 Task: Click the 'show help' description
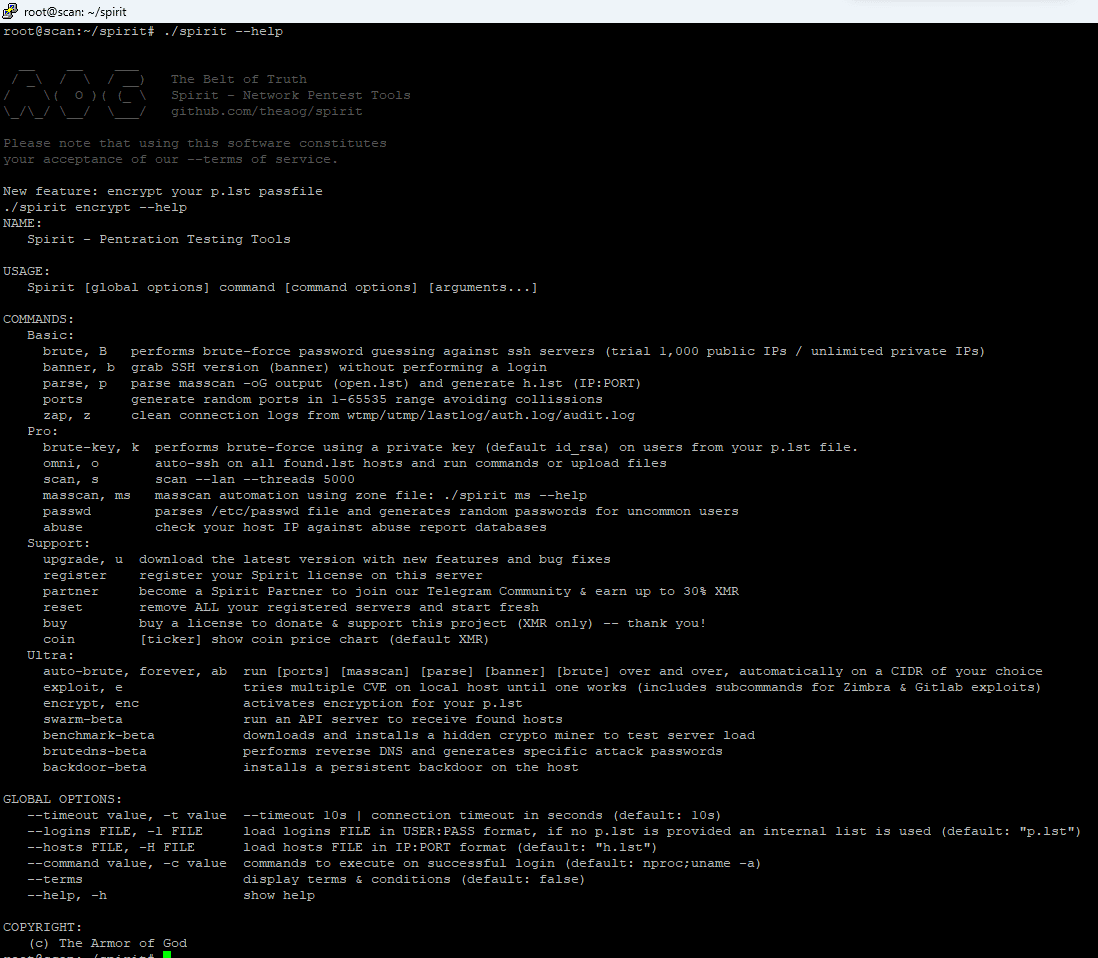coord(279,896)
